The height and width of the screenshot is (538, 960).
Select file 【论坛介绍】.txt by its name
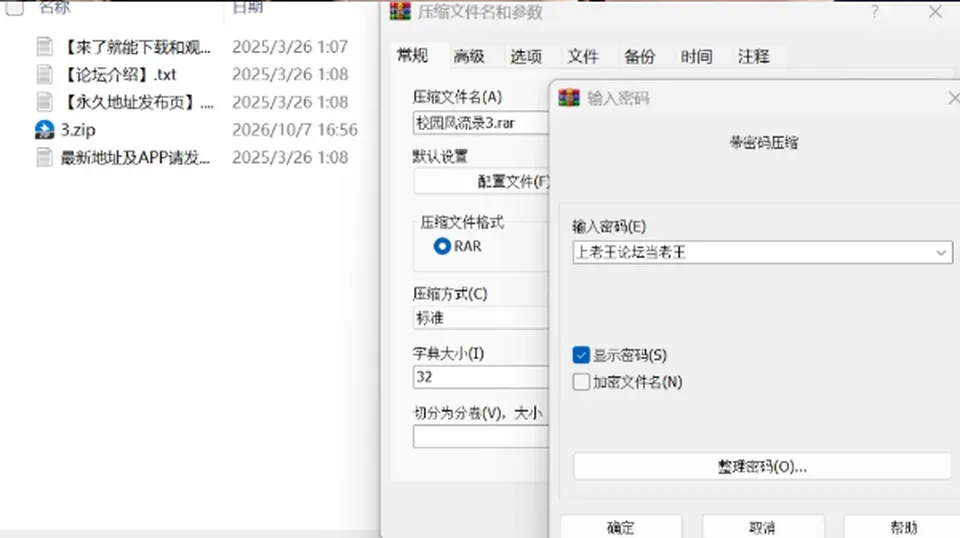119,74
